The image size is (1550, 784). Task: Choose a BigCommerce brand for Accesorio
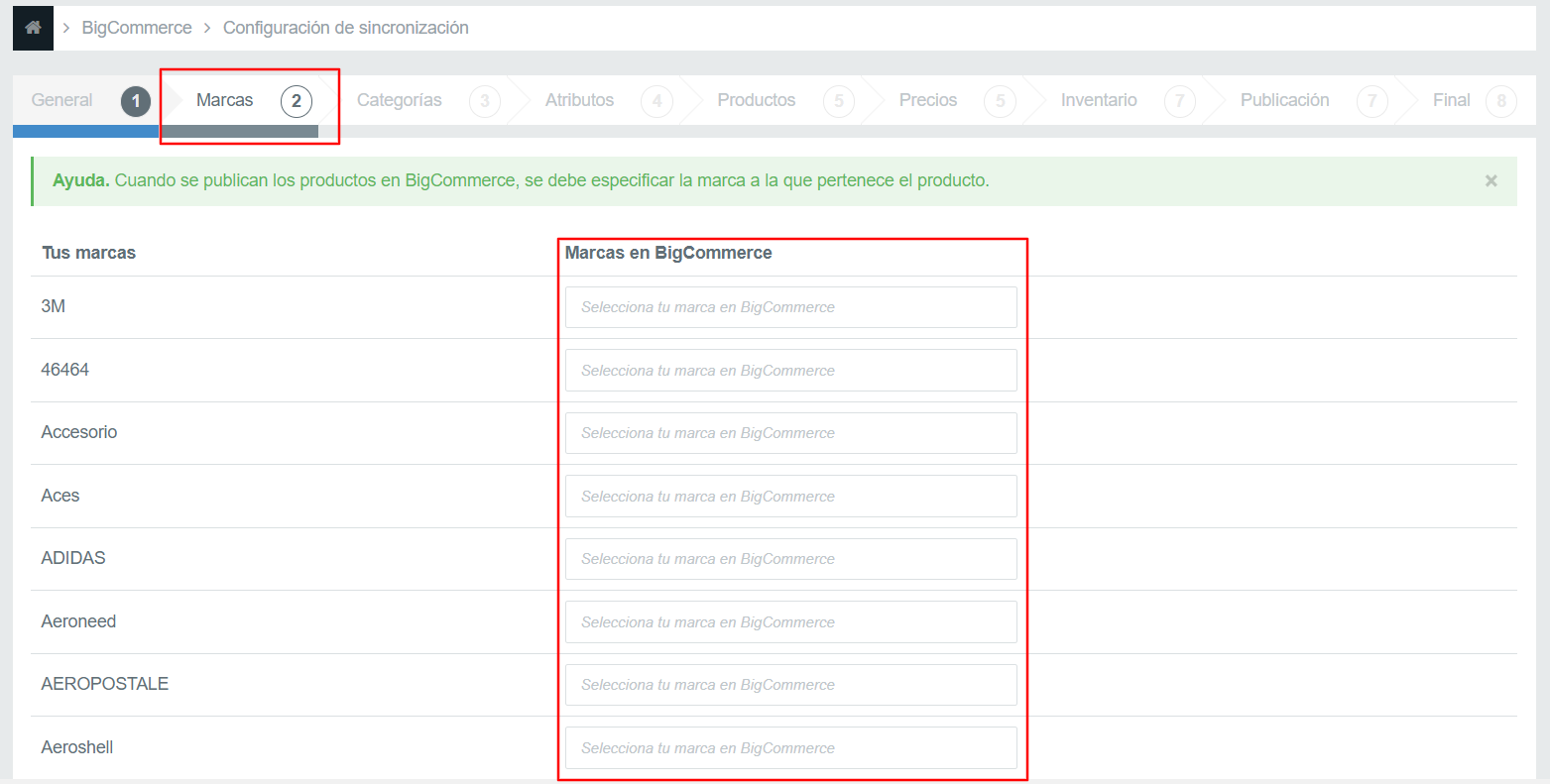791,433
